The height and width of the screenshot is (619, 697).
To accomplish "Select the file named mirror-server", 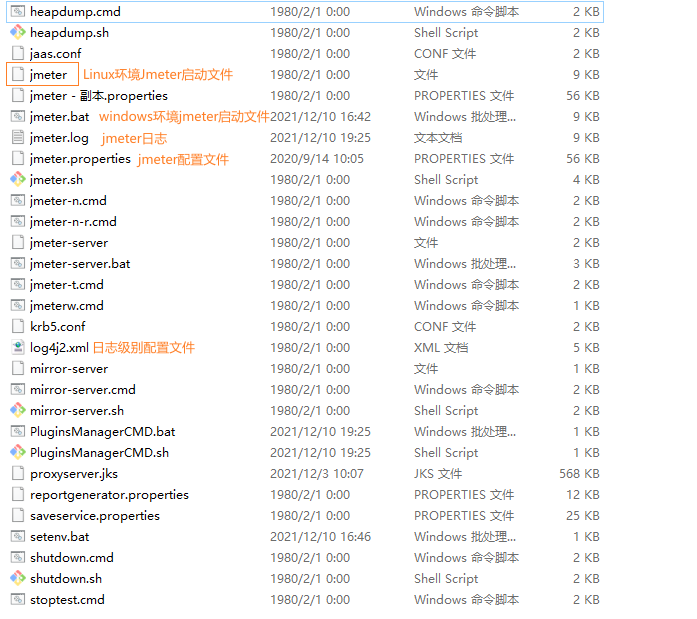I will [x=69, y=368].
